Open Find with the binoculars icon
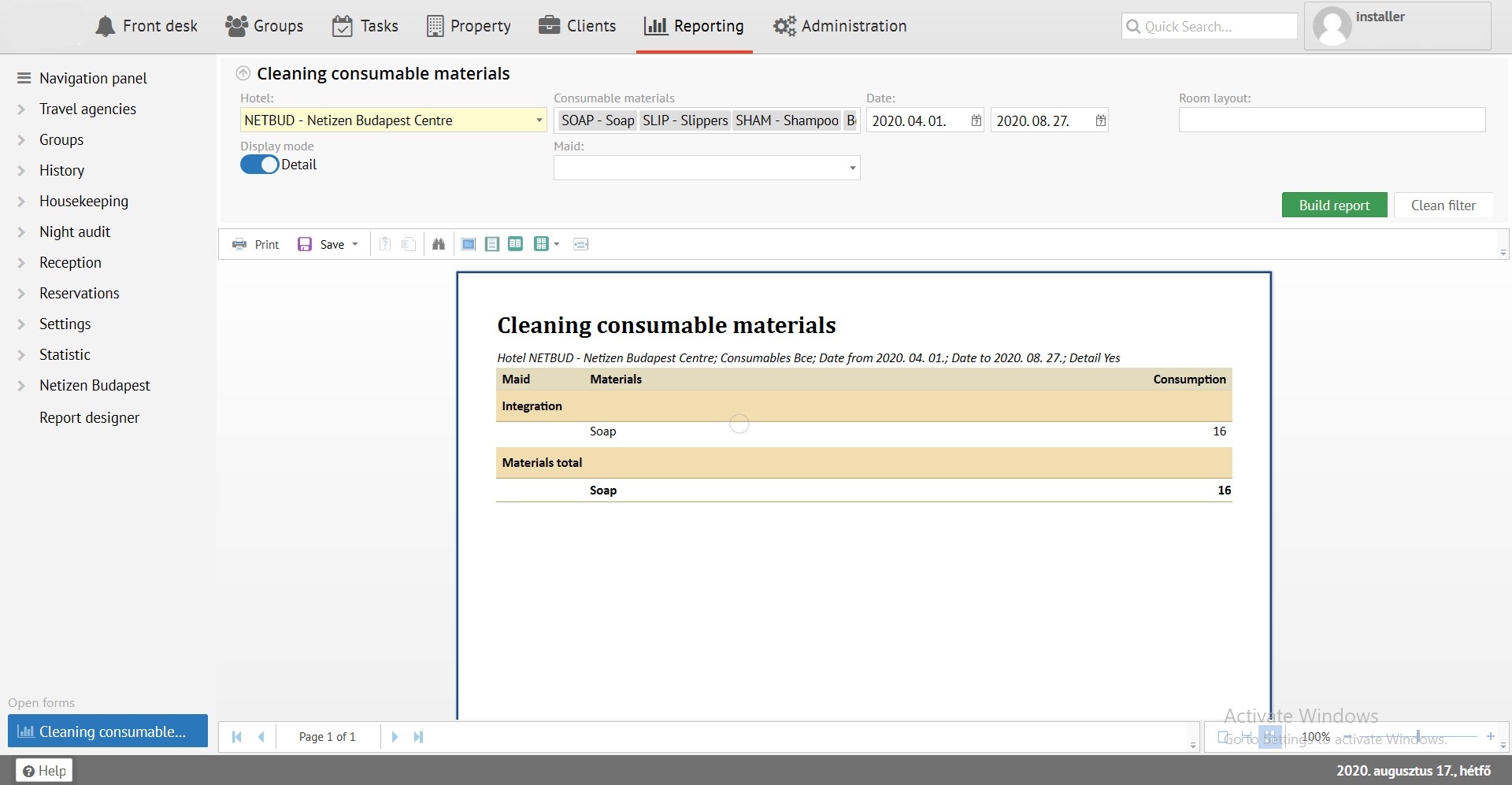The height and width of the screenshot is (785, 1512). [439, 244]
